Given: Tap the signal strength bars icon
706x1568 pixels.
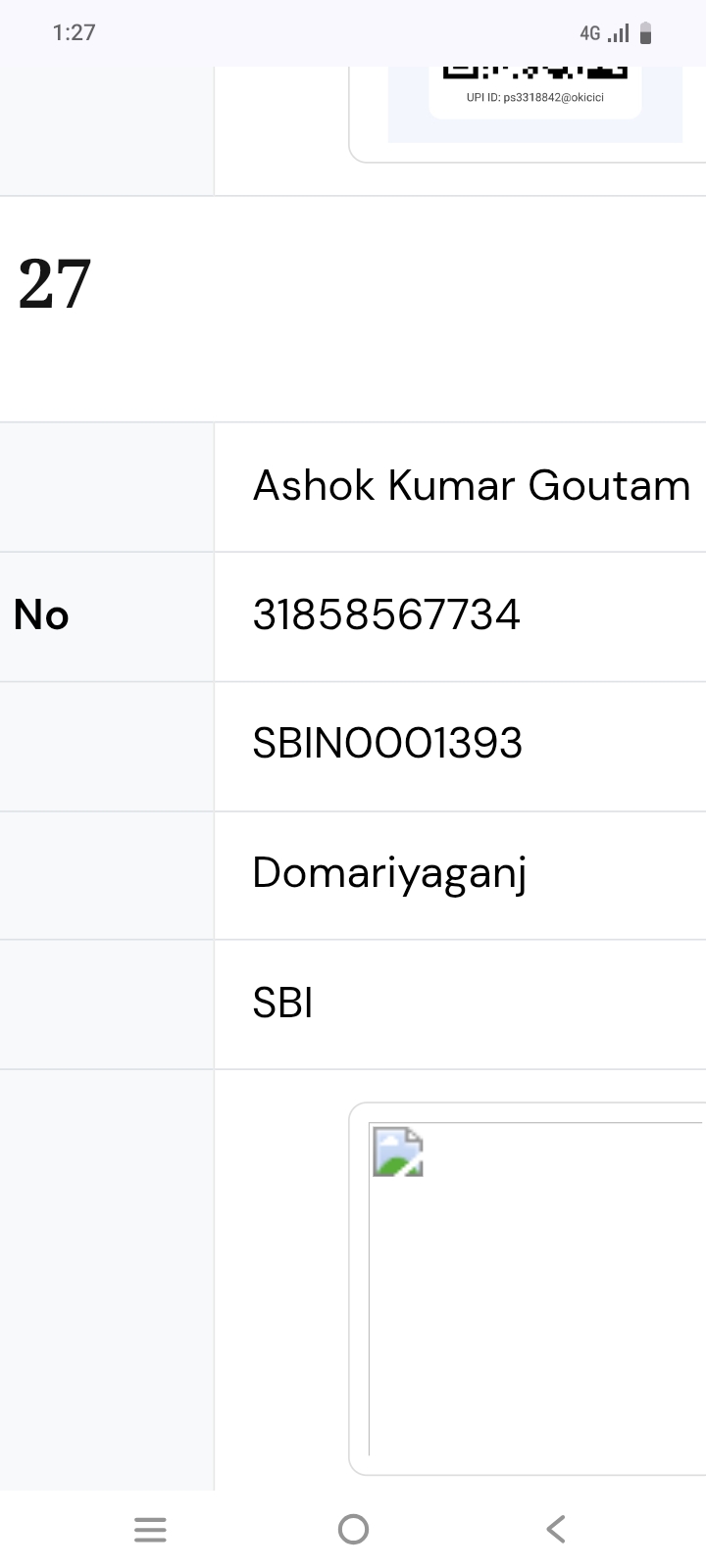Looking at the screenshot, I should (619, 33).
